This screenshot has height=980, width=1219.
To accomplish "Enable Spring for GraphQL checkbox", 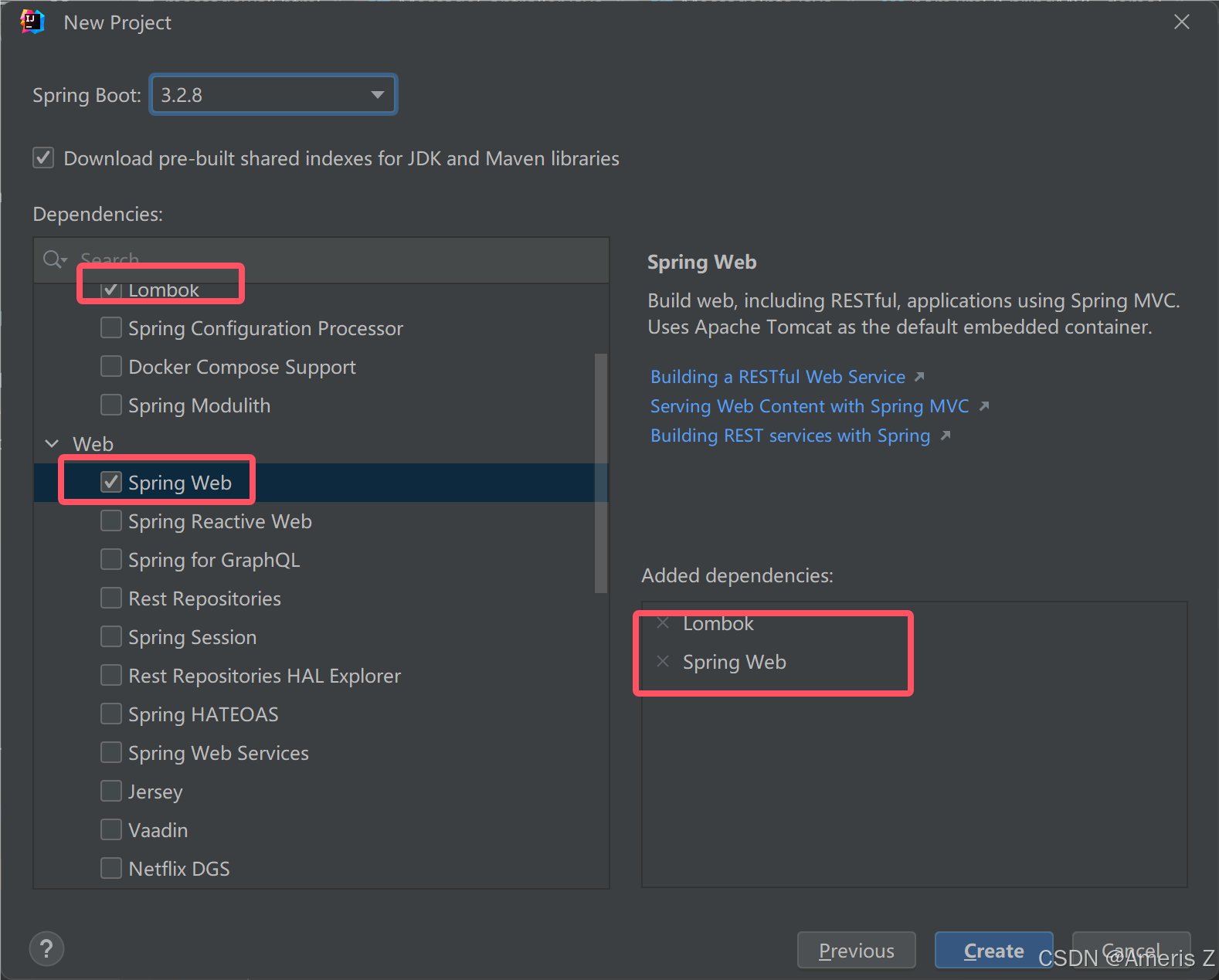I will tap(111, 559).
